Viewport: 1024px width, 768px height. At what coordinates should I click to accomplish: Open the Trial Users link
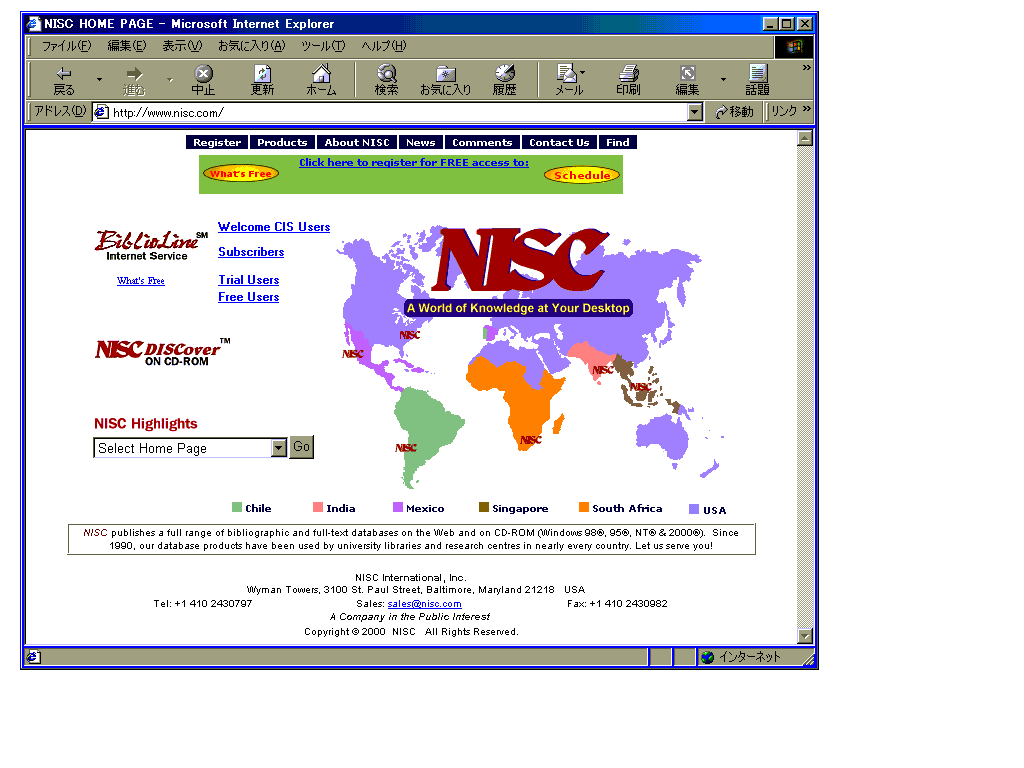(249, 280)
